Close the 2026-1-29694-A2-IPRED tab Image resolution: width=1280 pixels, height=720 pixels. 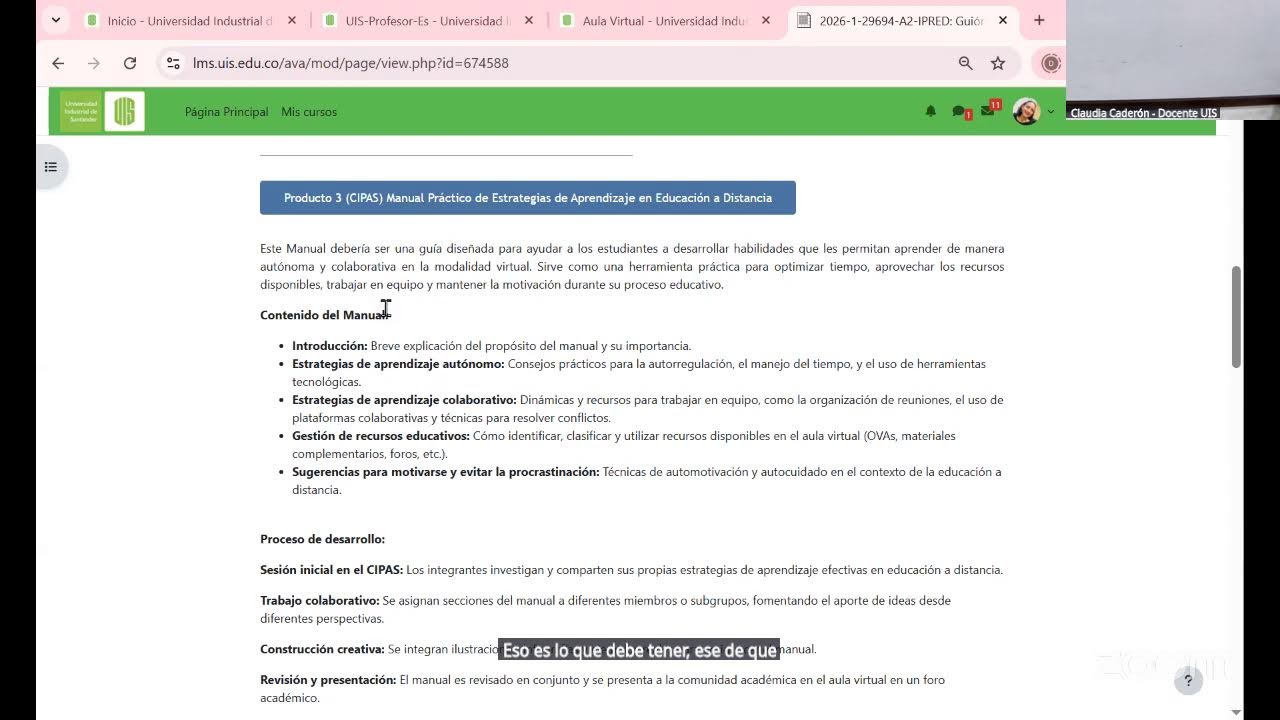point(1003,21)
